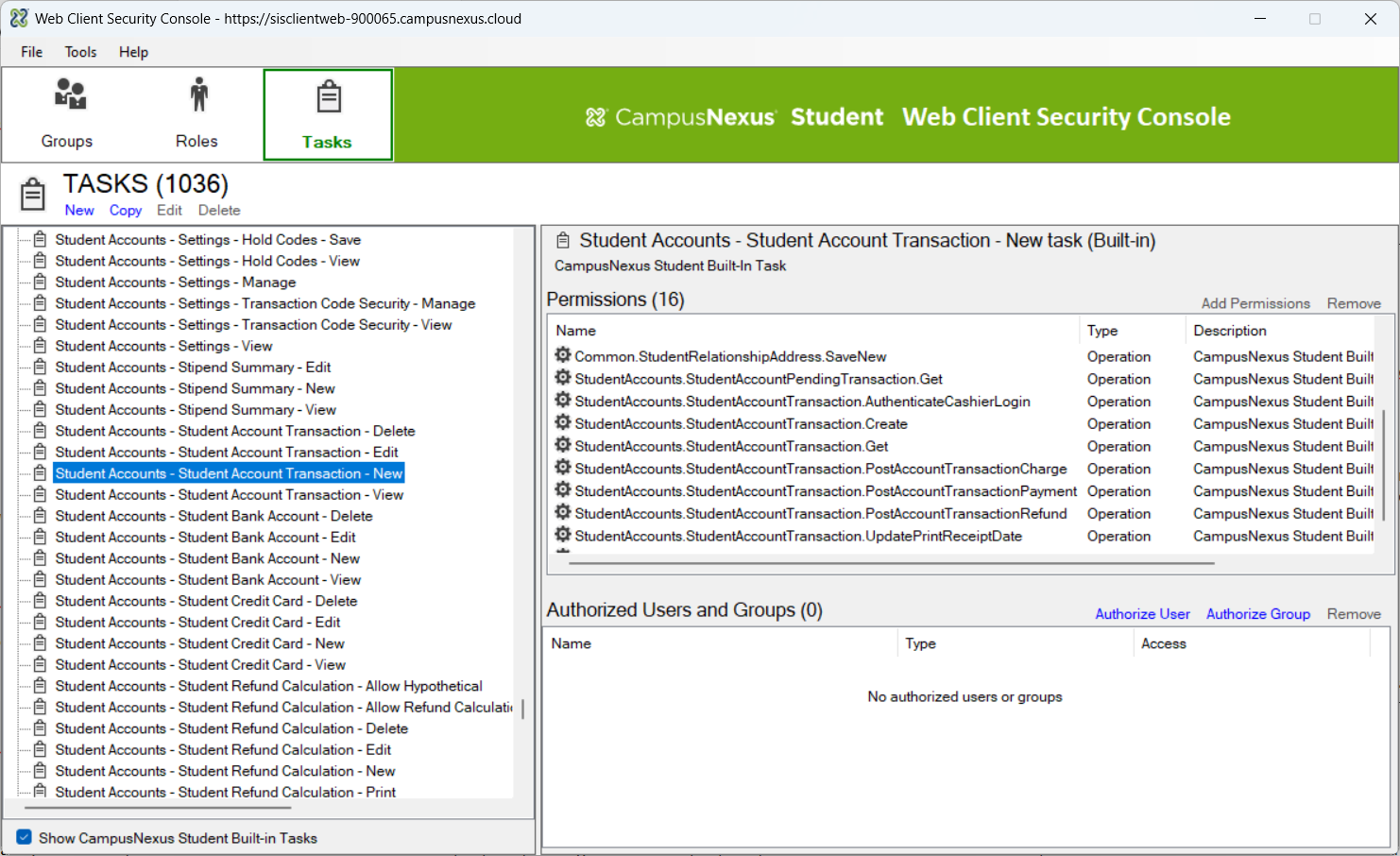Click gear icon for StudentAccountPendingTransaction.Get
The width and height of the screenshot is (1400, 856).
click(x=563, y=378)
